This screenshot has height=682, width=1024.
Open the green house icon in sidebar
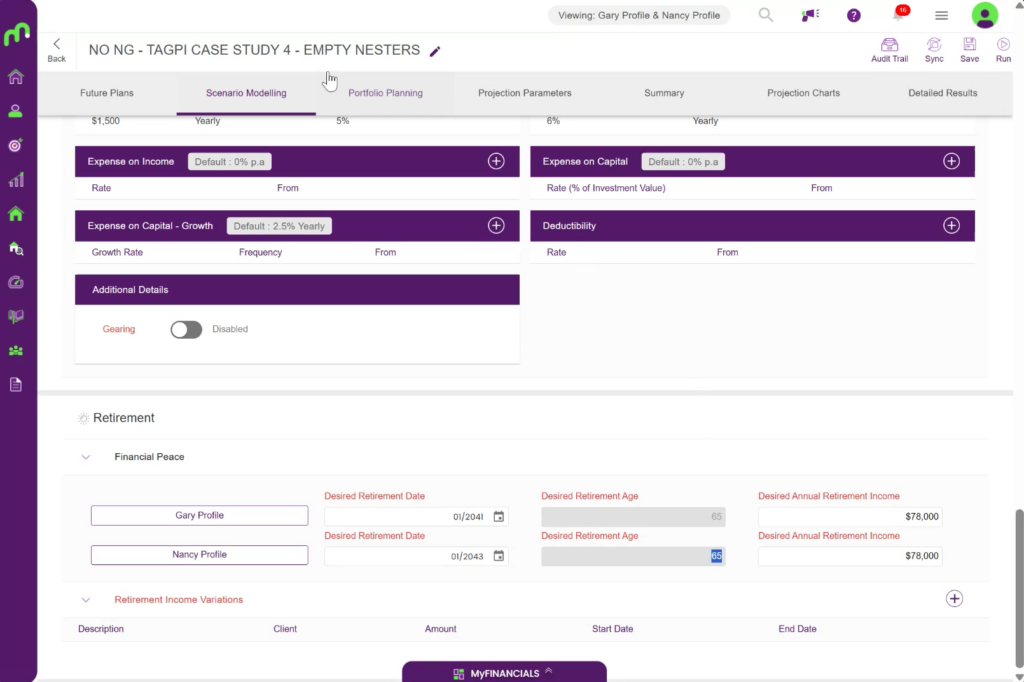coord(16,214)
